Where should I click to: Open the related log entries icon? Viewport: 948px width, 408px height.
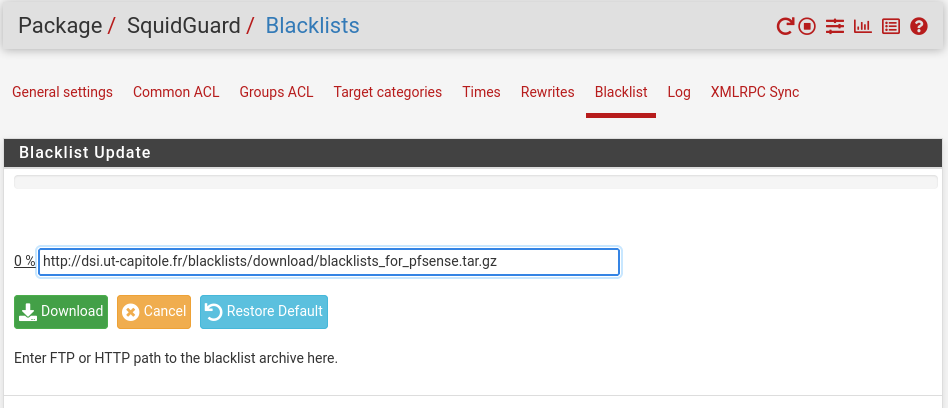point(891,27)
